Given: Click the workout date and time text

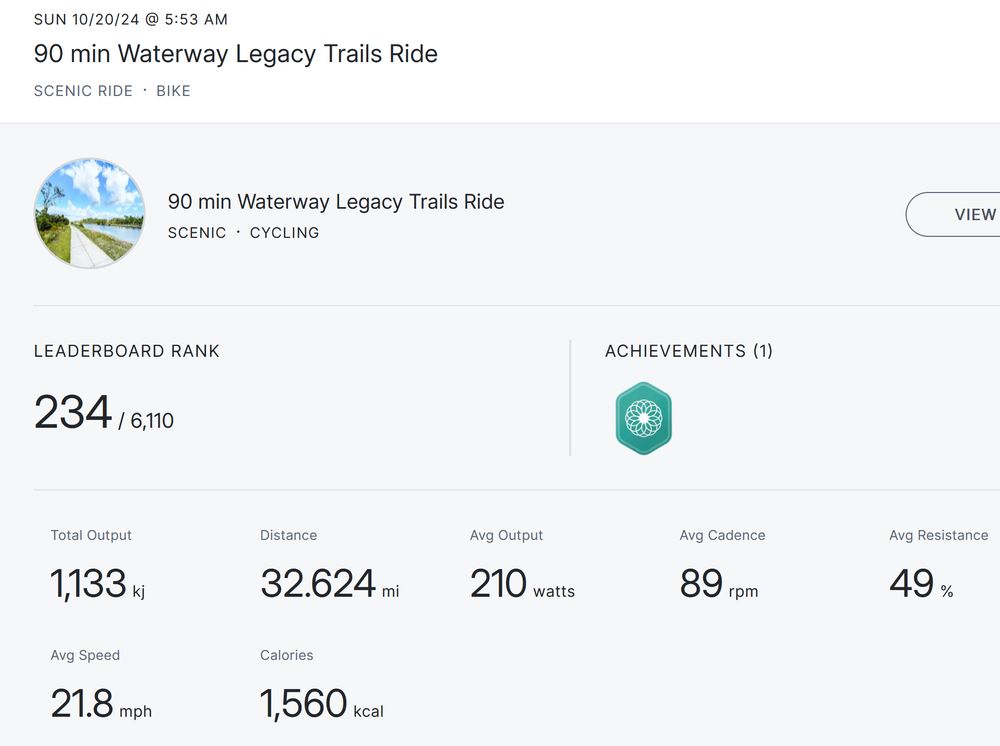Looking at the screenshot, I should pyautogui.click(x=131, y=19).
